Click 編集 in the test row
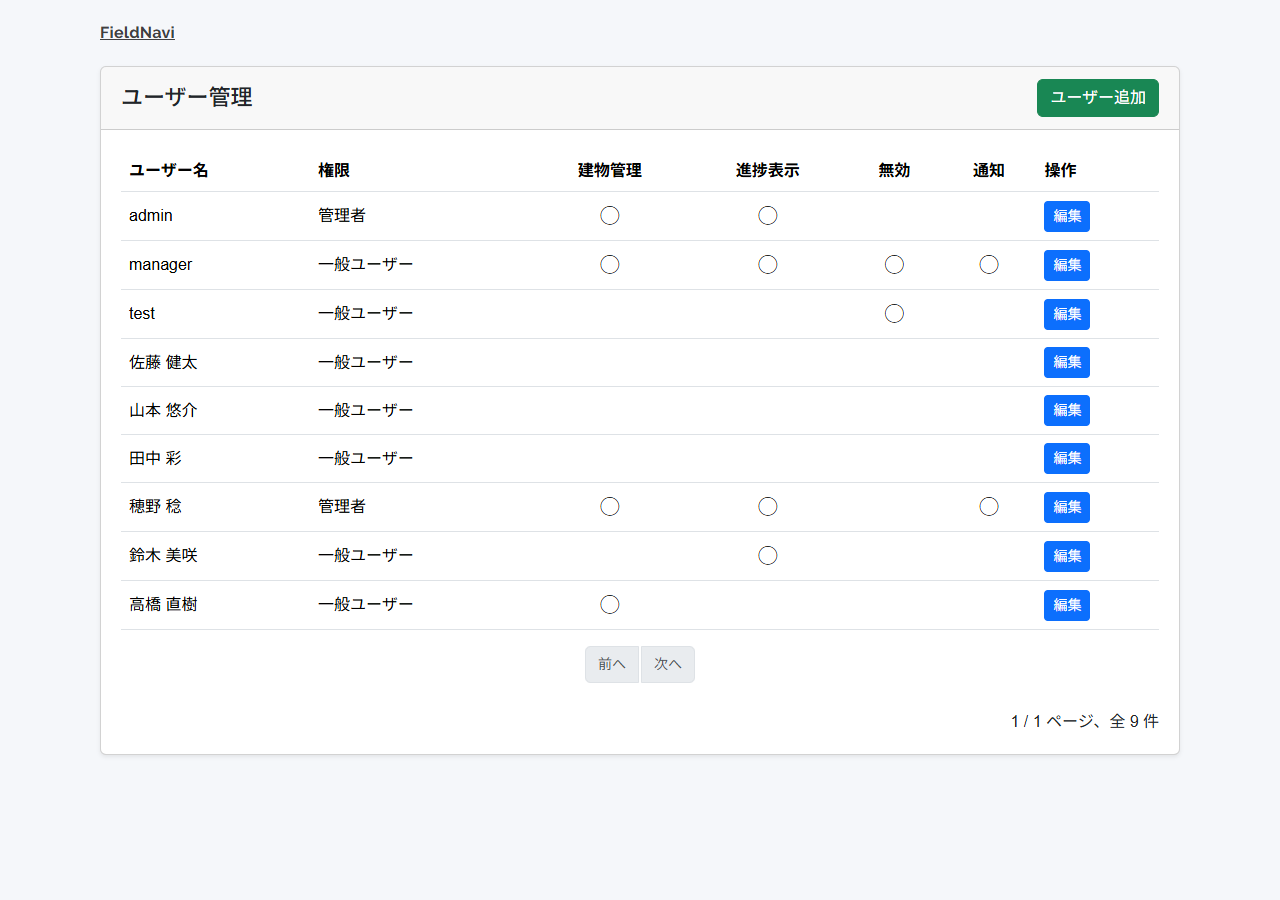1280x900 pixels. coord(1067,314)
